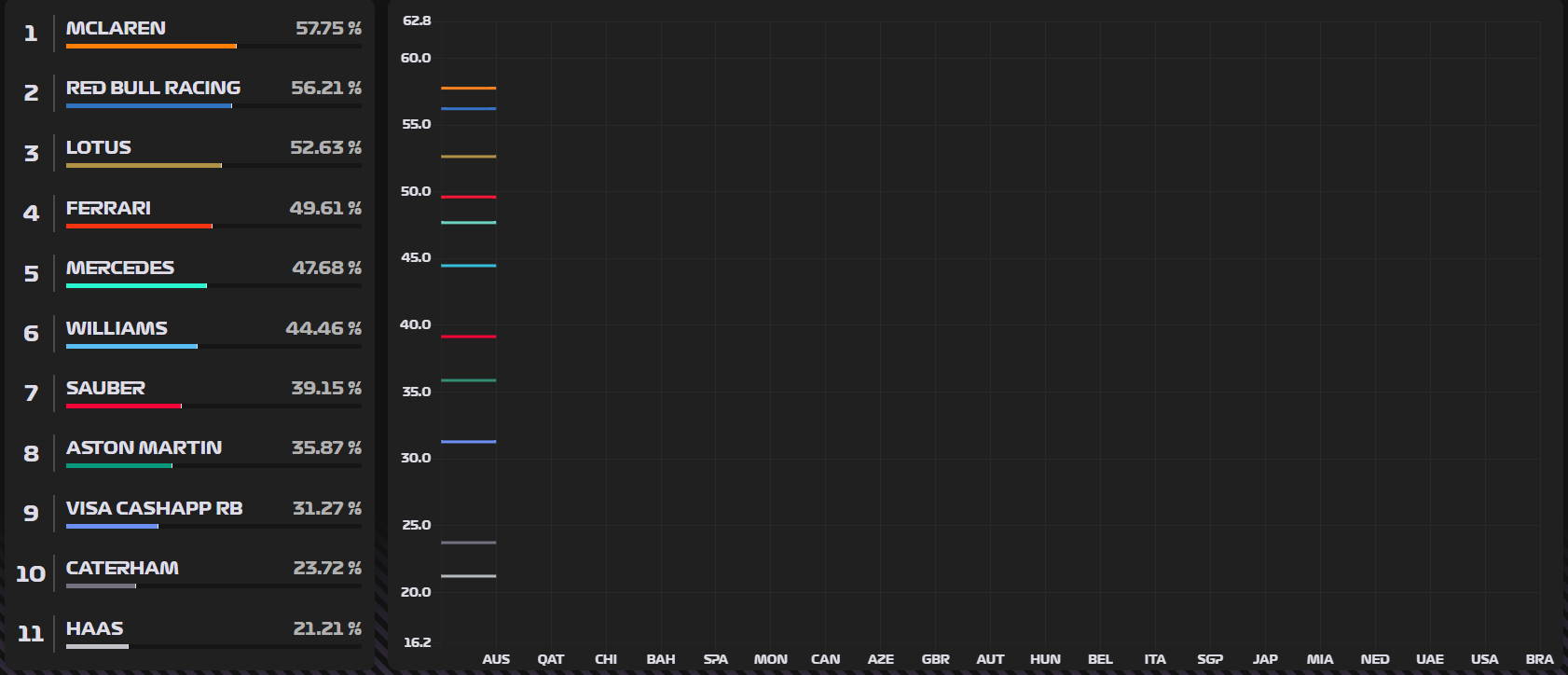Image resolution: width=1568 pixels, height=675 pixels.
Task: Click the SPA race label on the axis
Action: [716, 659]
